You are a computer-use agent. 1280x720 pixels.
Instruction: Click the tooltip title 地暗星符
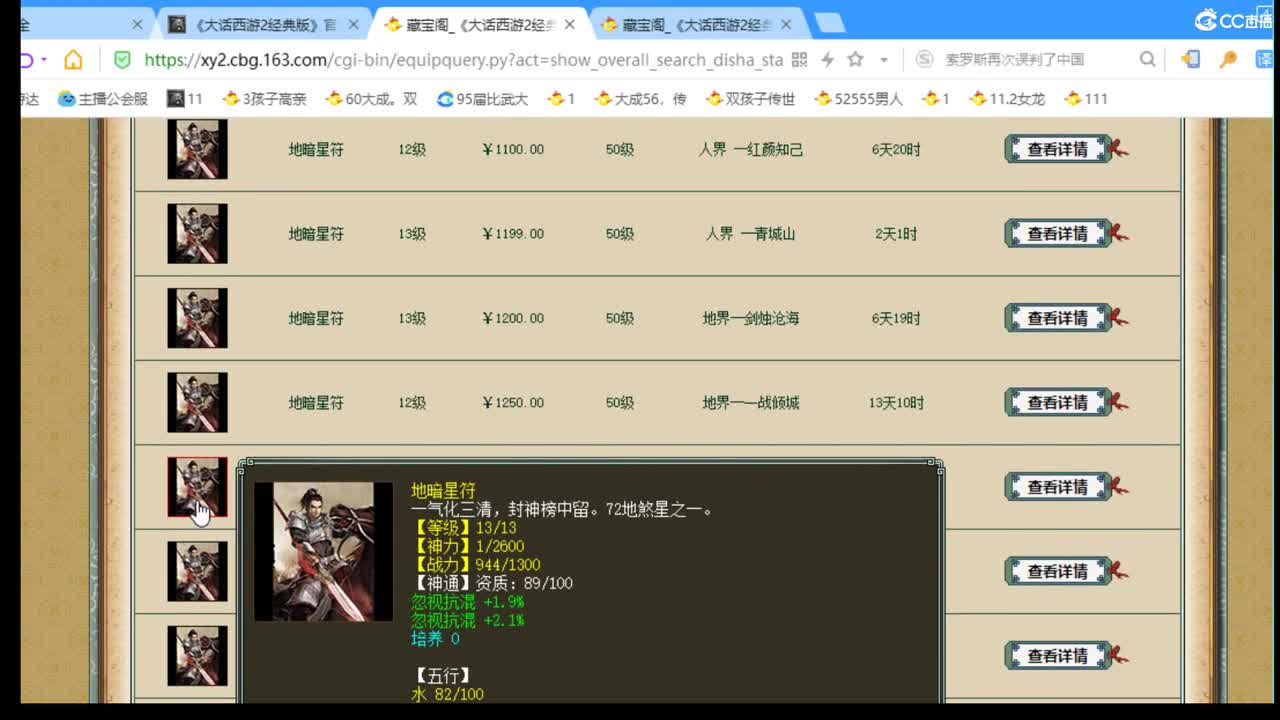(444, 491)
